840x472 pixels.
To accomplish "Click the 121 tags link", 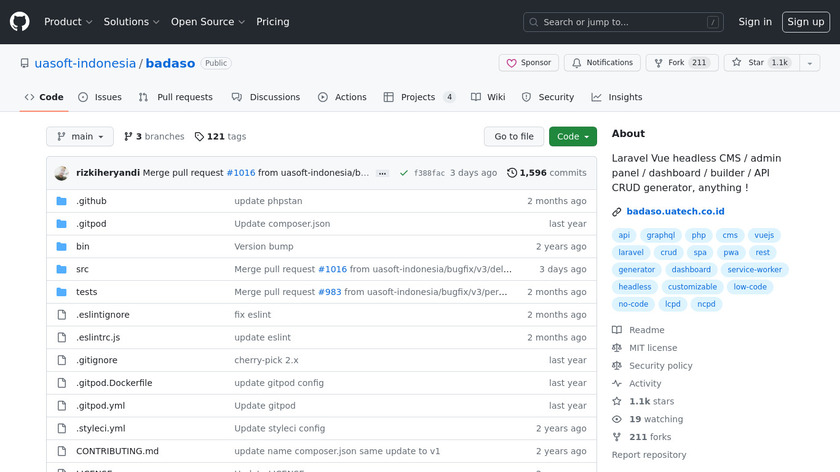I will pyautogui.click(x=220, y=137).
